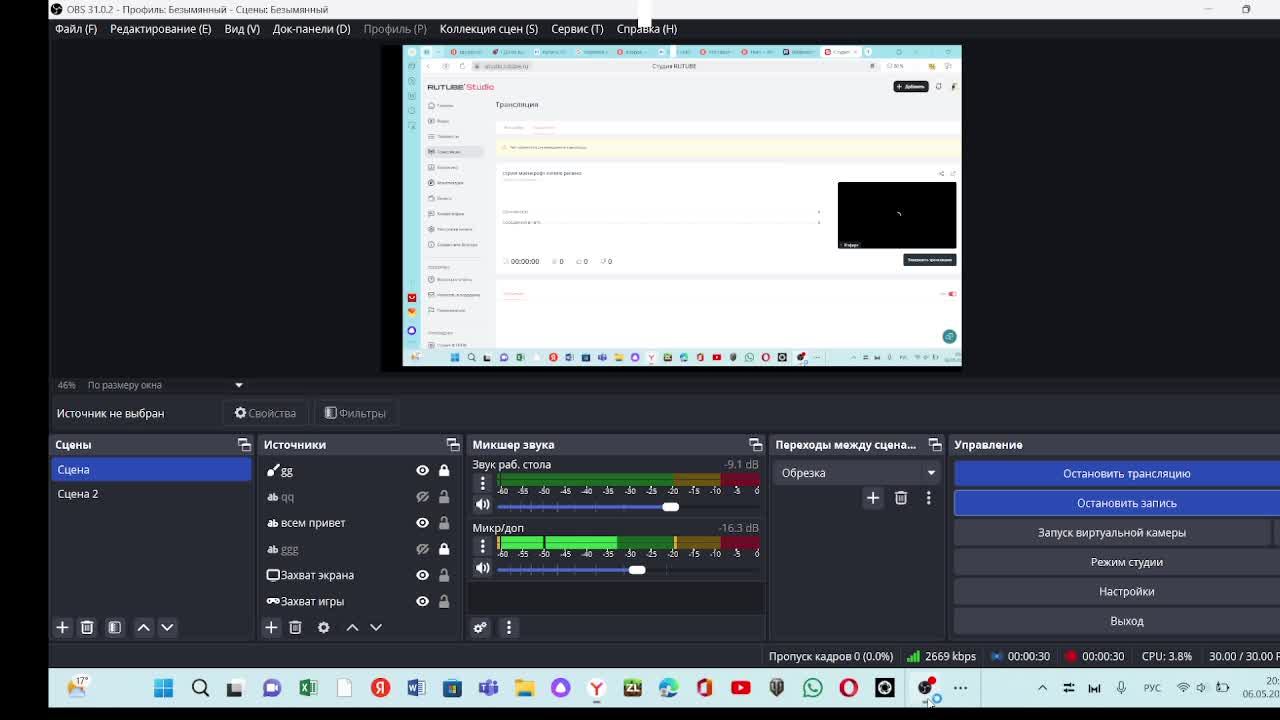Unlock the gg source
This screenshot has width=1280, height=720.
tap(444, 471)
